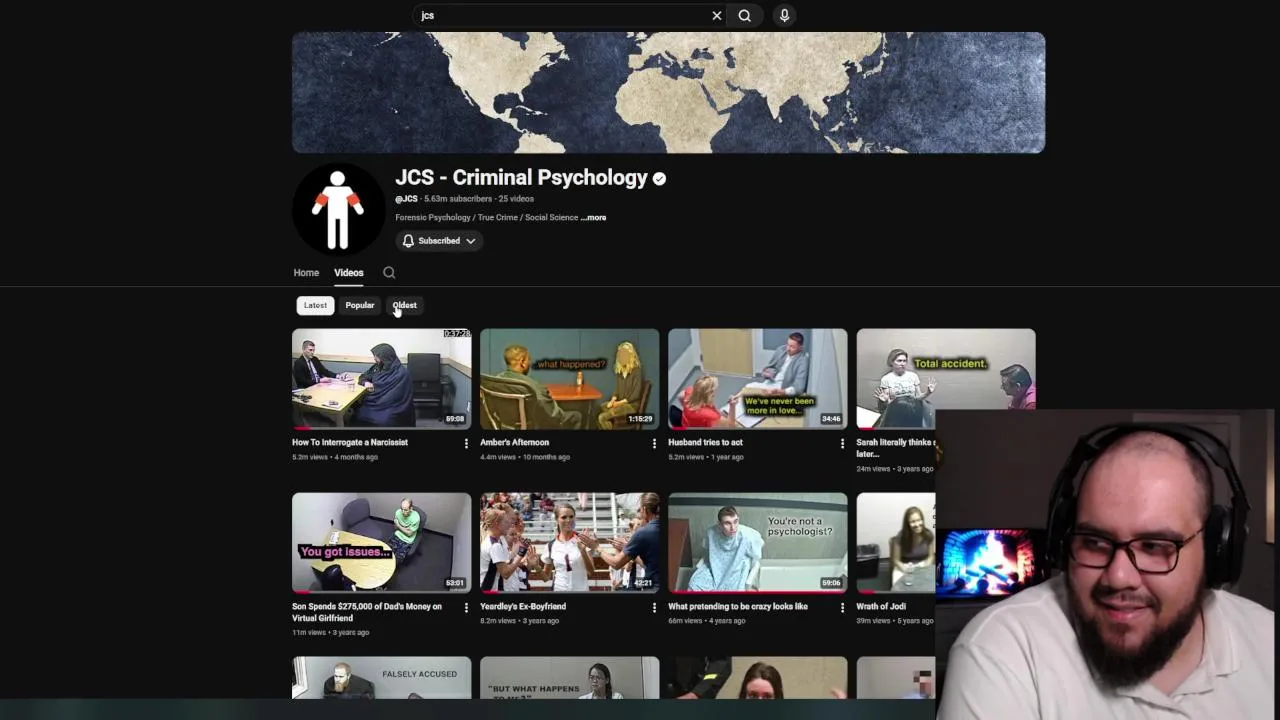Open the BUT WHAT HAPPENS thumbnail

point(569,677)
